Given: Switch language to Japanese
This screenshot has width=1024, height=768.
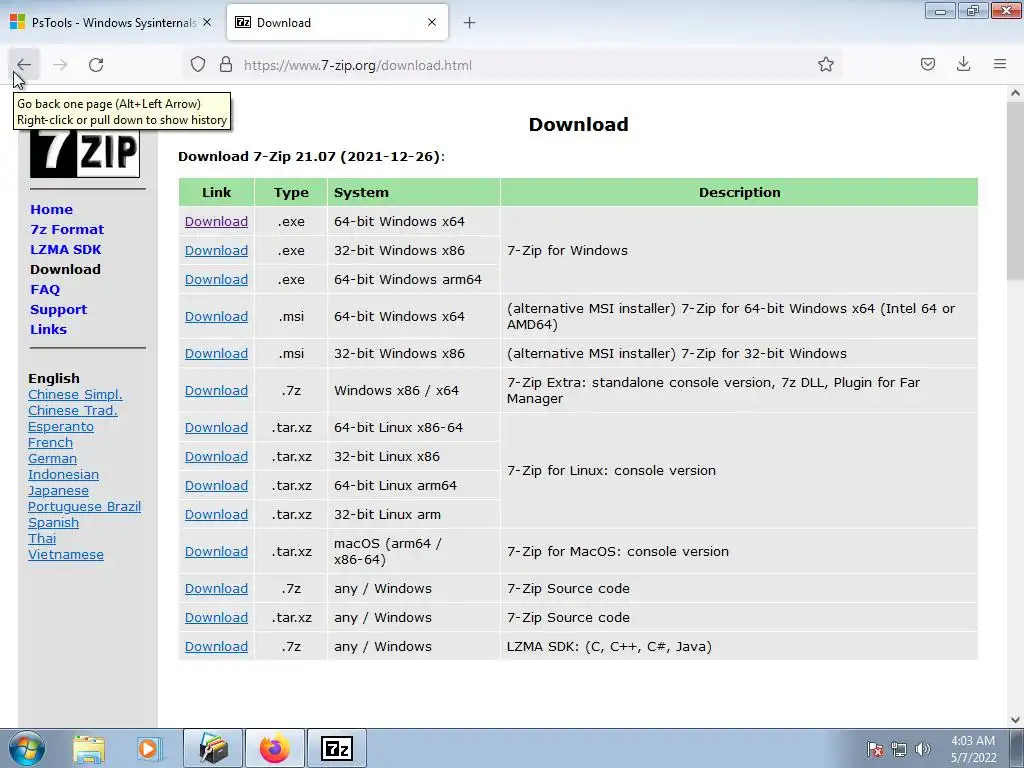Looking at the screenshot, I should (58, 490).
